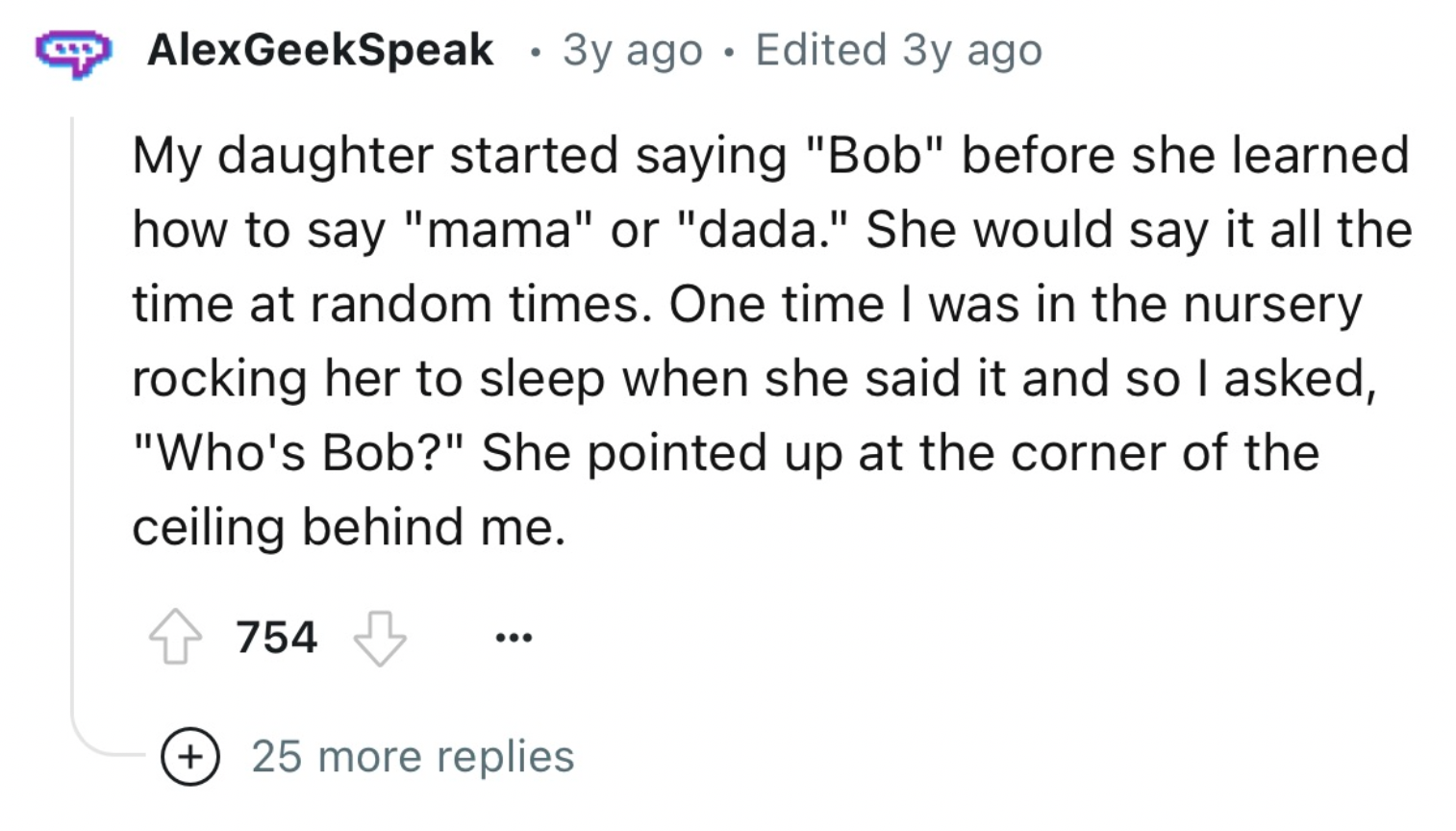The width and height of the screenshot is (1456, 831).
Task: Click the quoted word "mama" in the comment
Action: (498, 231)
